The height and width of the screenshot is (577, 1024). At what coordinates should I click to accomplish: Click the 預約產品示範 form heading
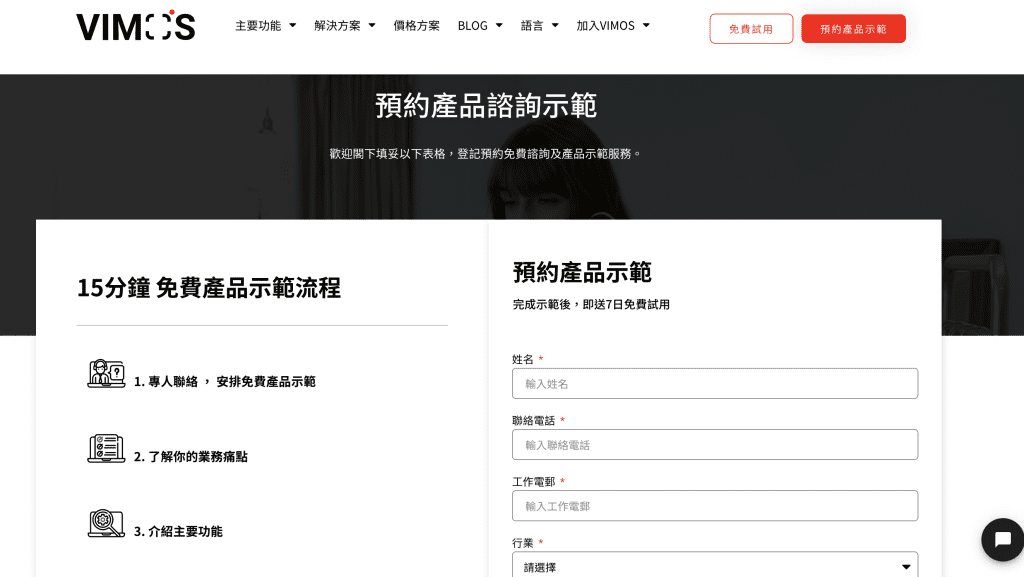point(582,272)
